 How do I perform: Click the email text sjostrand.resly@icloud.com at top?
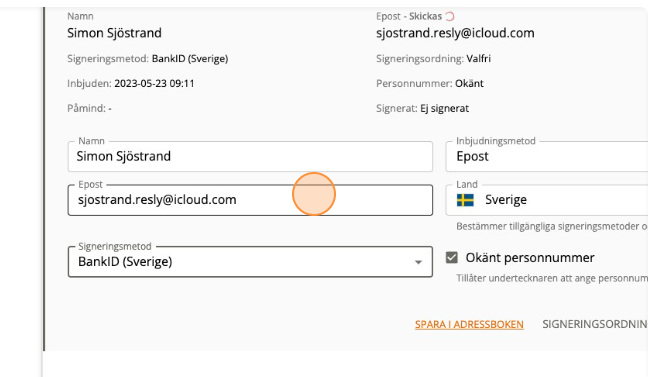455,33
